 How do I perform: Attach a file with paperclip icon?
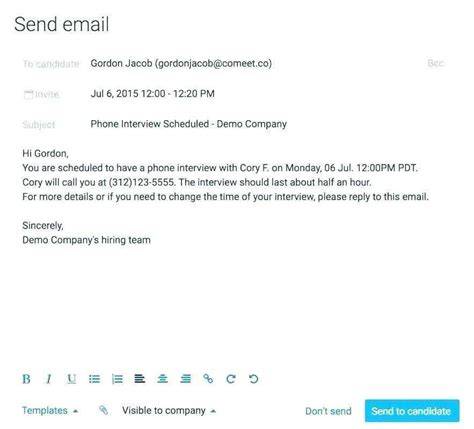pyautogui.click(x=104, y=410)
